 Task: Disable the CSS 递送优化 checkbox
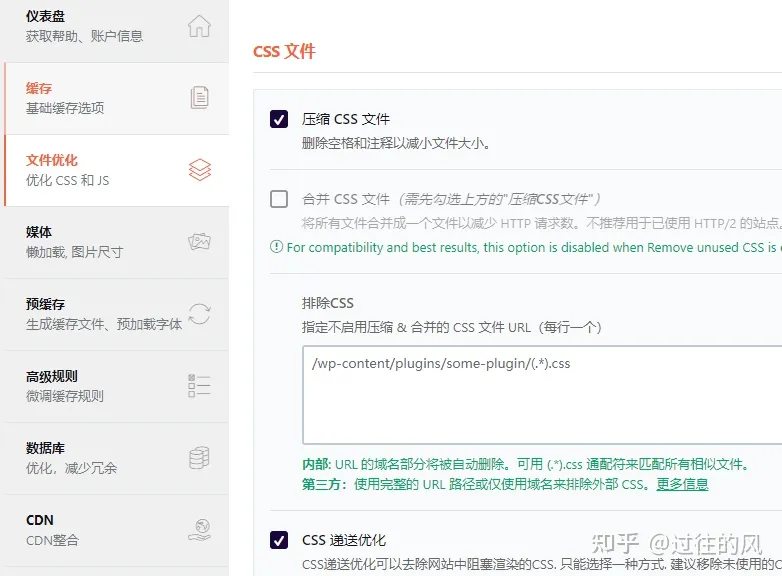point(279,541)
